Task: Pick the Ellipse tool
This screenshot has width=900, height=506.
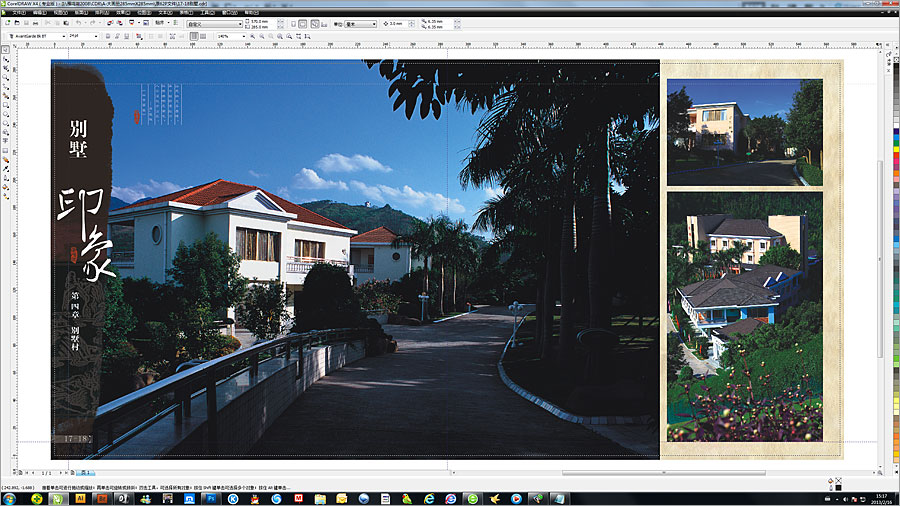Action: tap(6, 113)
